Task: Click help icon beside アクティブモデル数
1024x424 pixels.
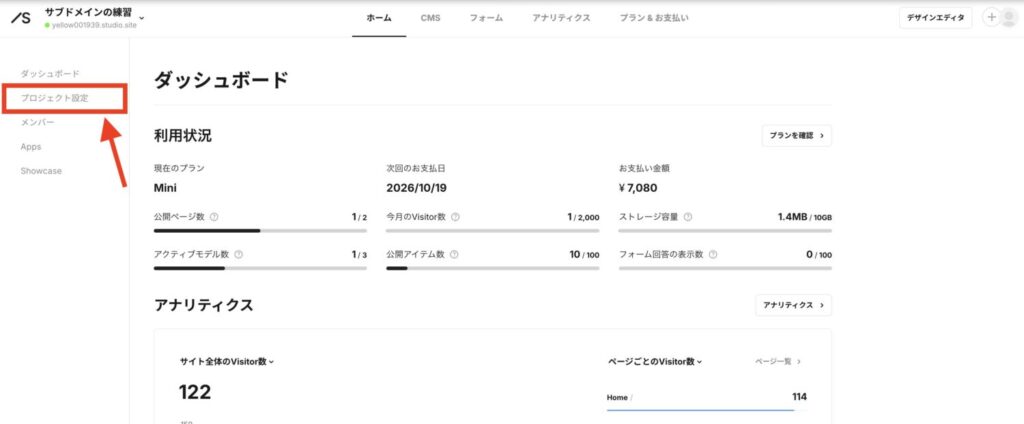Action: tap(238, 254)
